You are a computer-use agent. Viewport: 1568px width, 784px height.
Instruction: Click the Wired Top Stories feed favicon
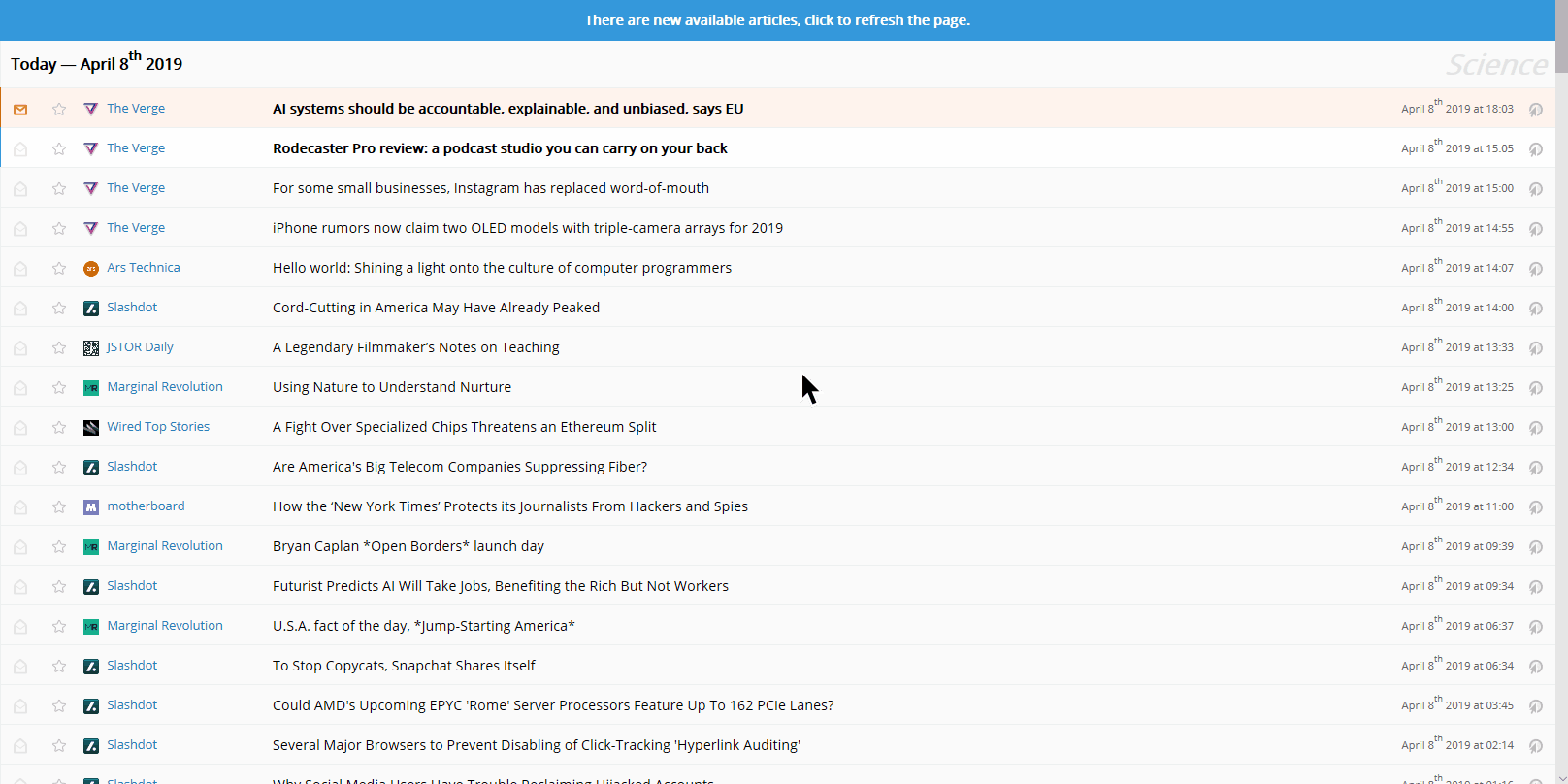91,428
